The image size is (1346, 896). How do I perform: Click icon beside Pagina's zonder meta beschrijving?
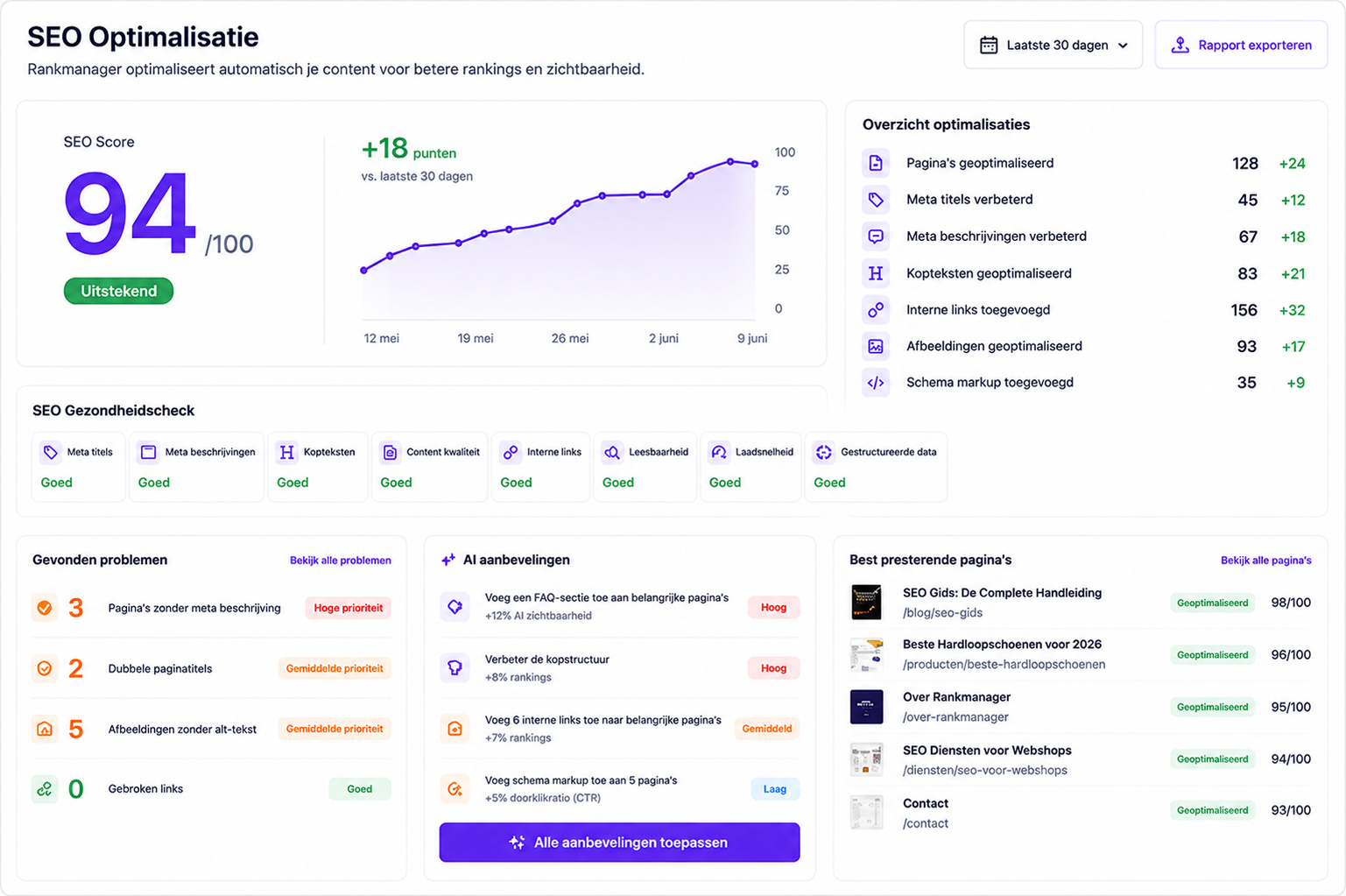click(x=45, y=608)
